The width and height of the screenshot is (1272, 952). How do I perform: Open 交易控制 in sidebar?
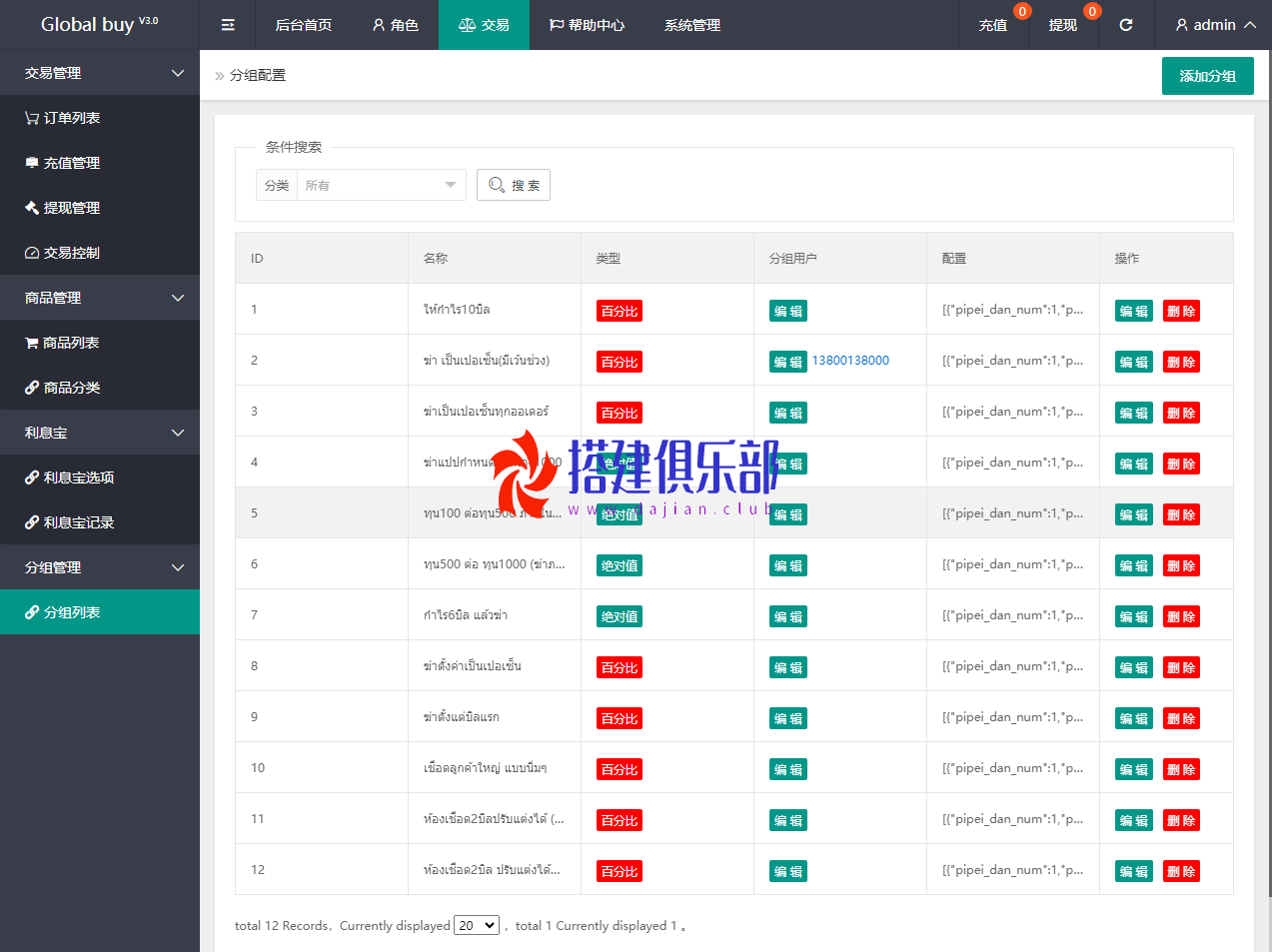100,253
